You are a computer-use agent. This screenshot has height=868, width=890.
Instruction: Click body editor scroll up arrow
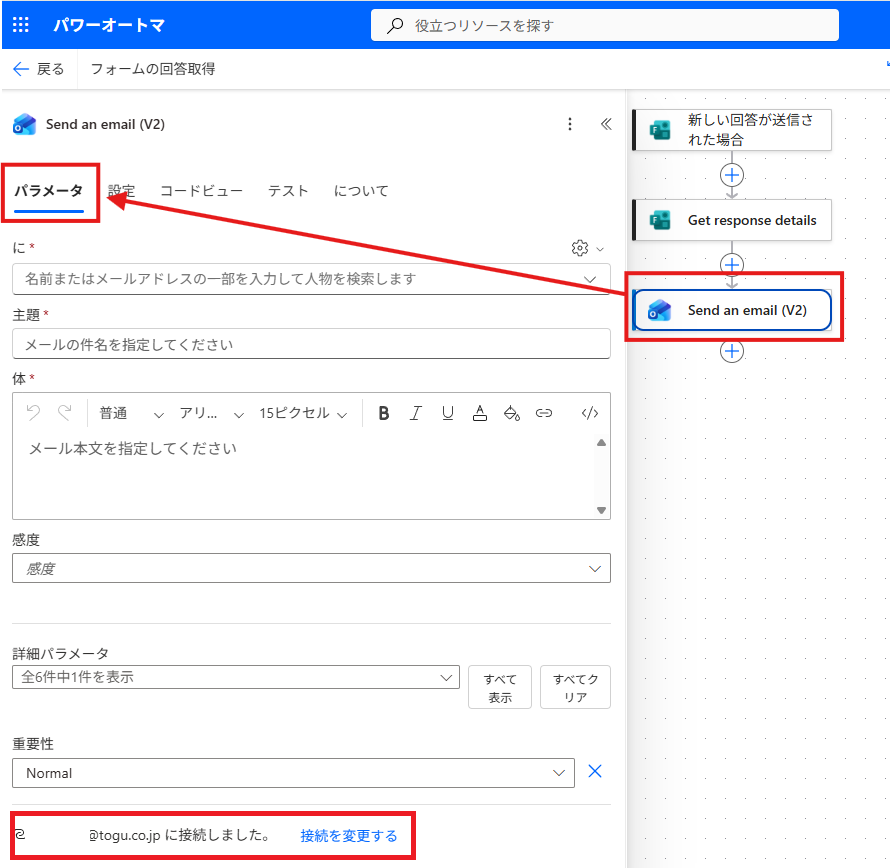601,443
